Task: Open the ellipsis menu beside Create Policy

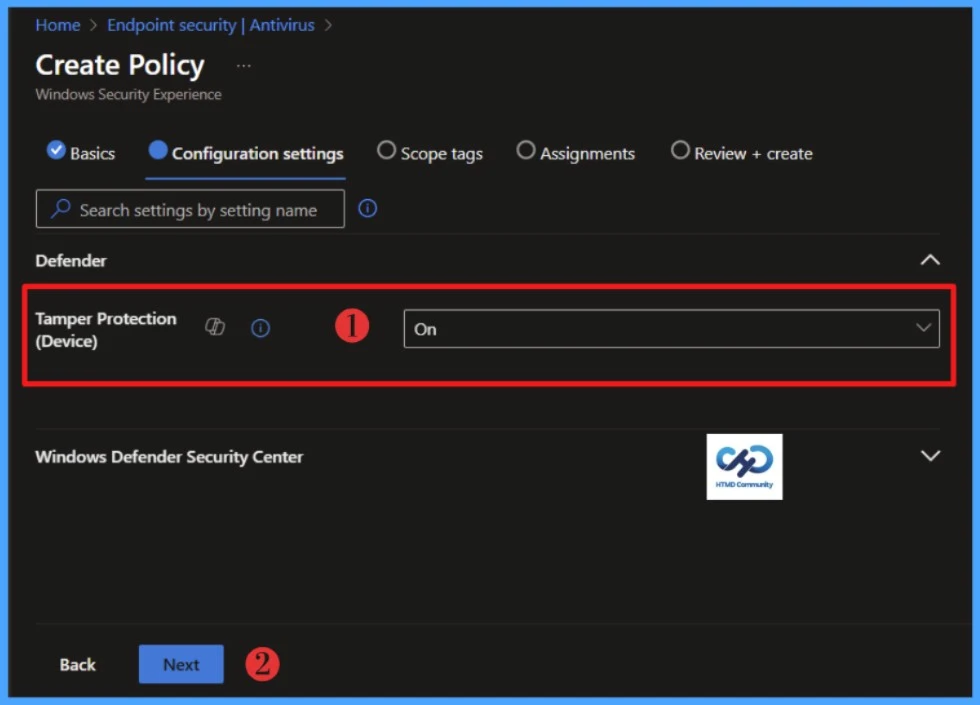Action: [243, 65]
